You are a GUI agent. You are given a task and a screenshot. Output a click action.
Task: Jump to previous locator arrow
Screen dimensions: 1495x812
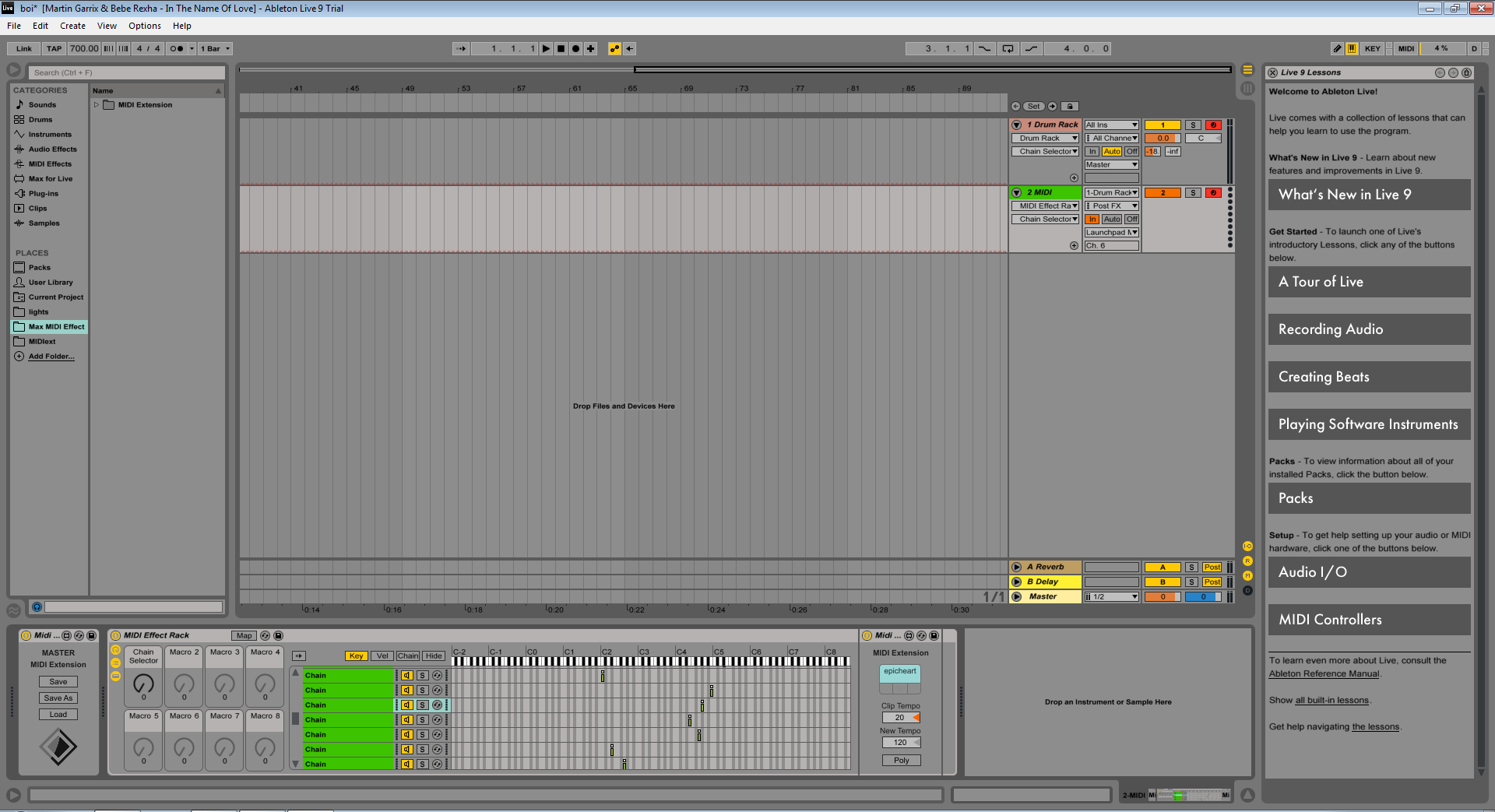click(1015, 106)
